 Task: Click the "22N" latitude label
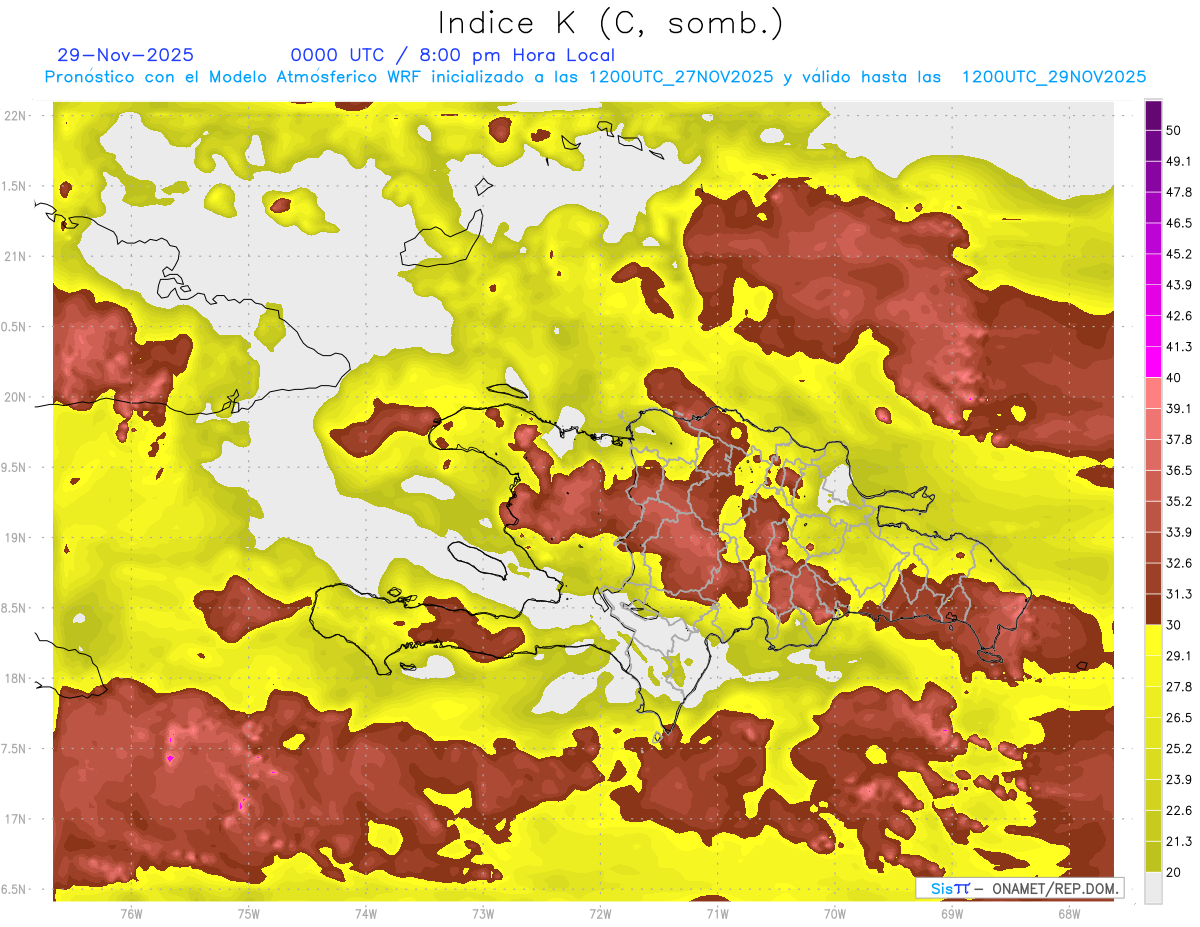[15, 115]
